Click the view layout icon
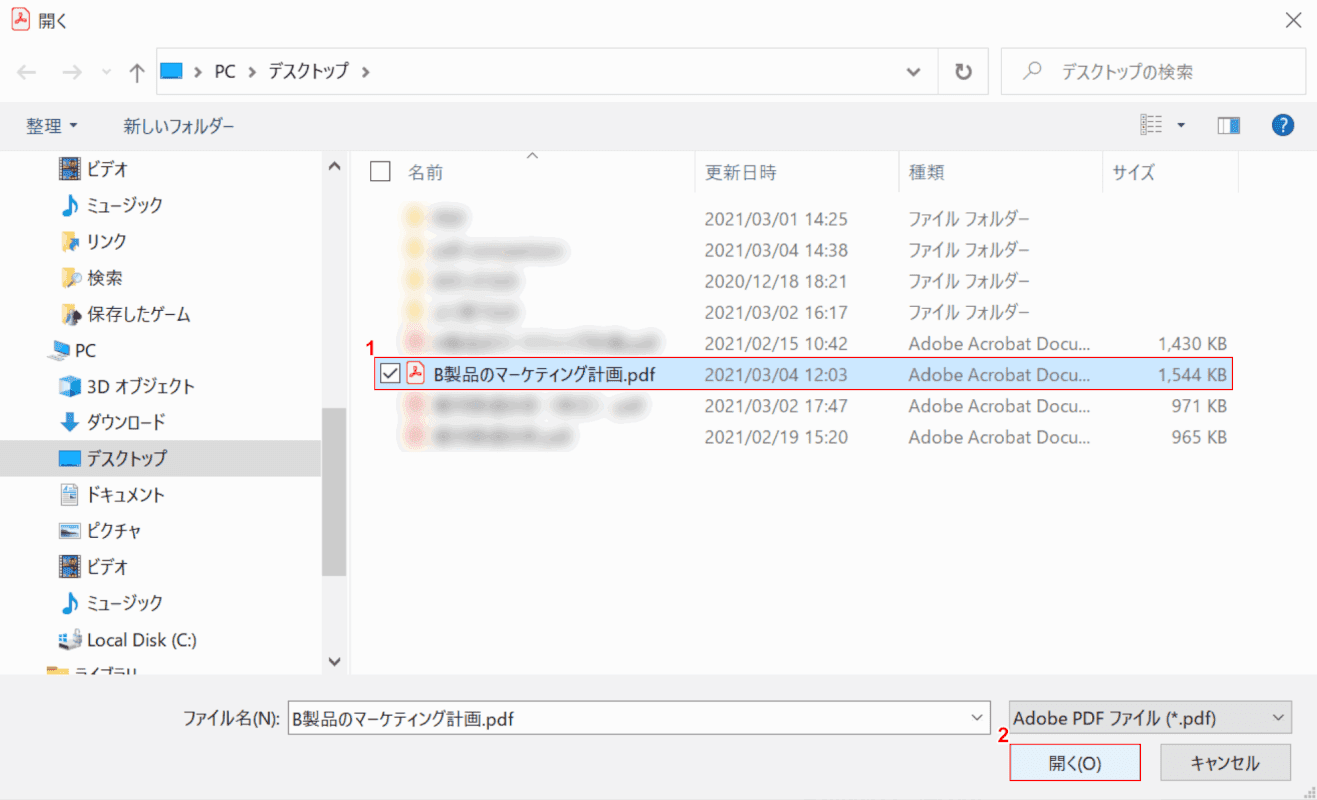 click(x=1151, y=125)
